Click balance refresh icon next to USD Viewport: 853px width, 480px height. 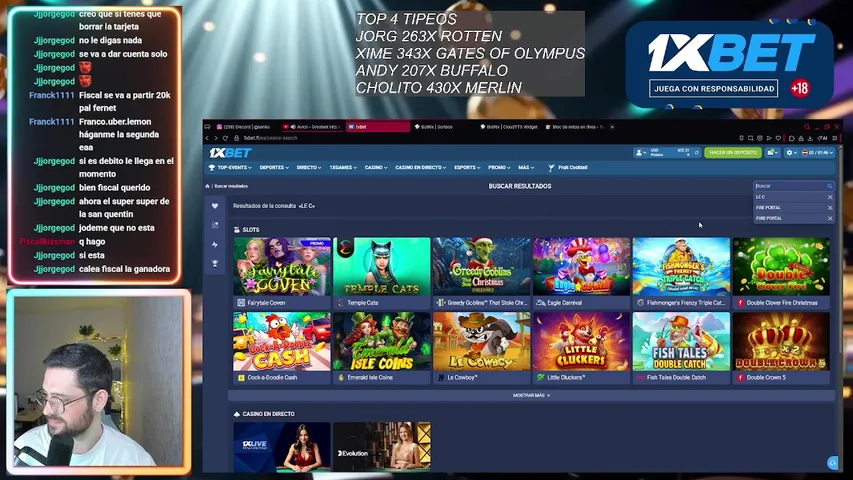[x=696, y=153]
